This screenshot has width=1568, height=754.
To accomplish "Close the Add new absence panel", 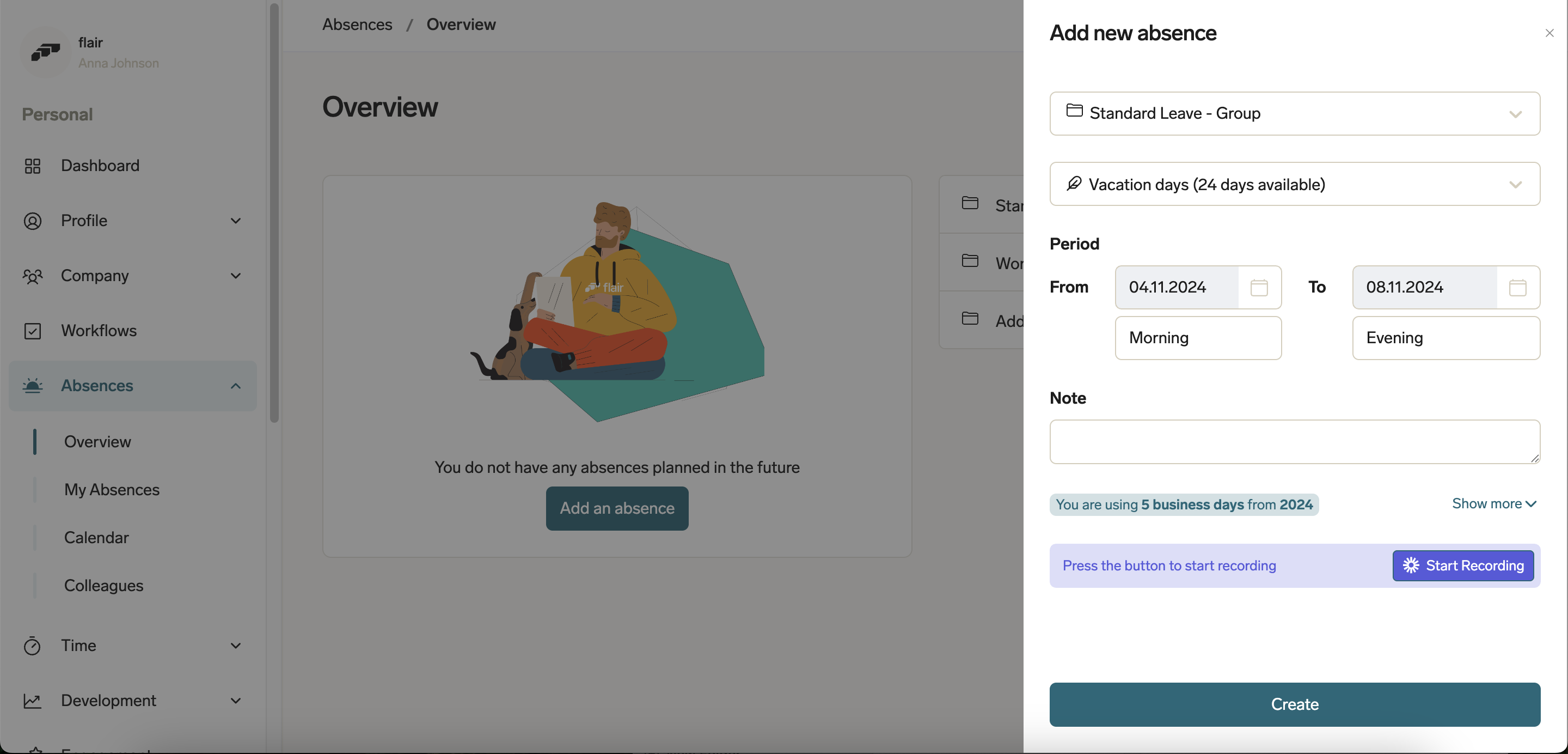I will (1549, 33).
